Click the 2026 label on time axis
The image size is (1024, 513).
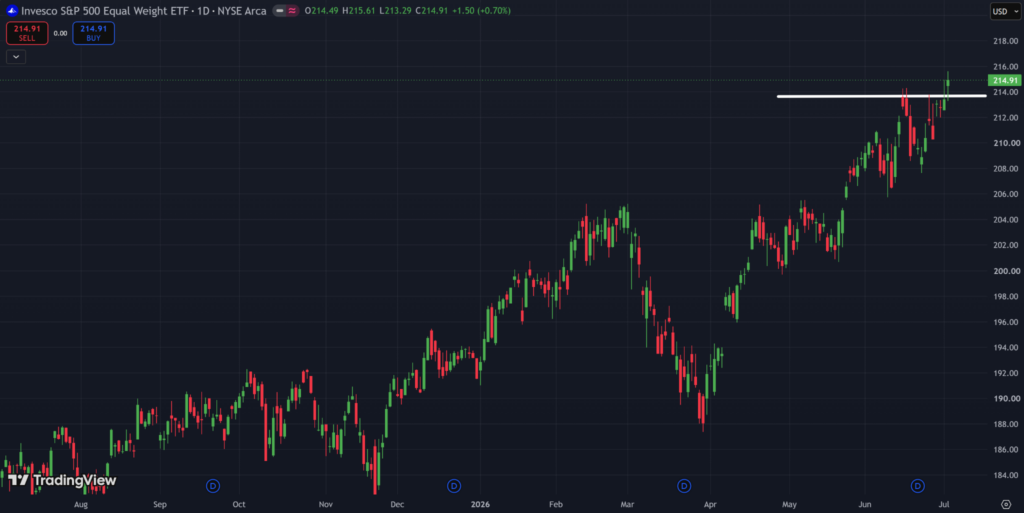click(x=480, y=505)
